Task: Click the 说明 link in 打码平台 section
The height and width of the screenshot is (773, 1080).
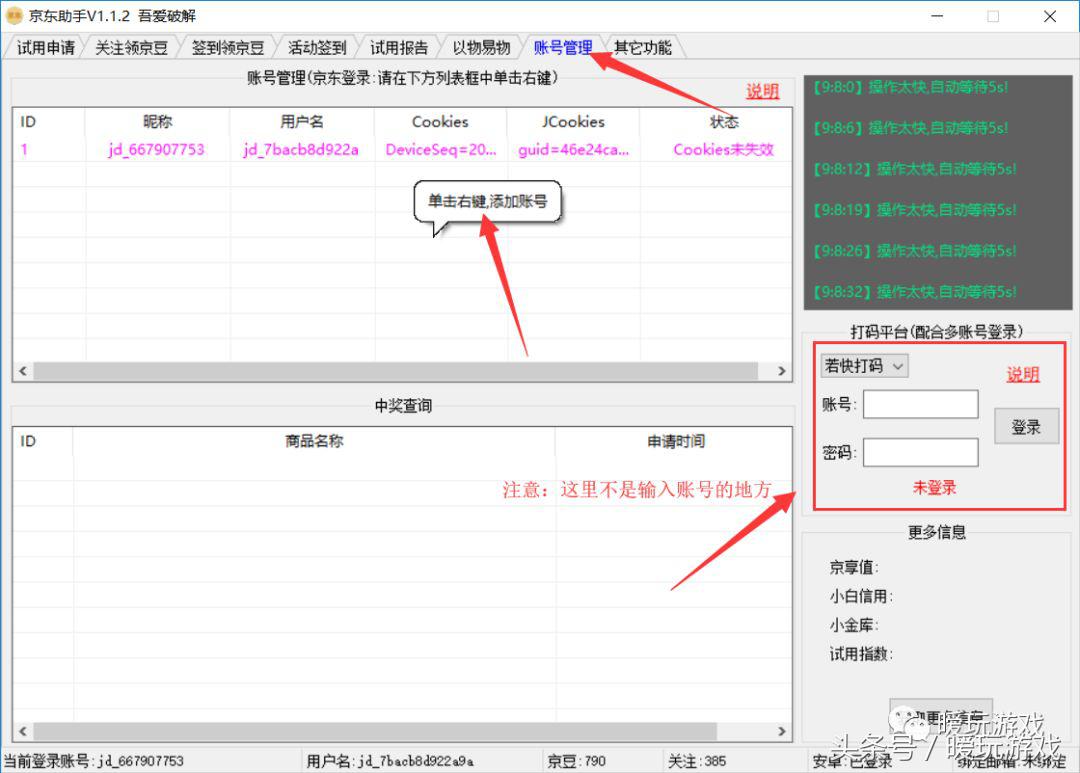Action: pyautogui.click(x=1022, y=375)
